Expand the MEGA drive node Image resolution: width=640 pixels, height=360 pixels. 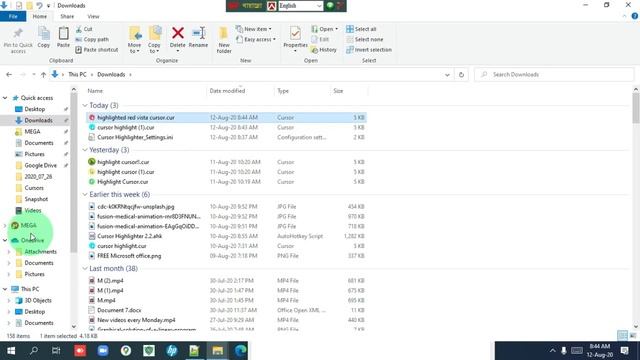5,225
